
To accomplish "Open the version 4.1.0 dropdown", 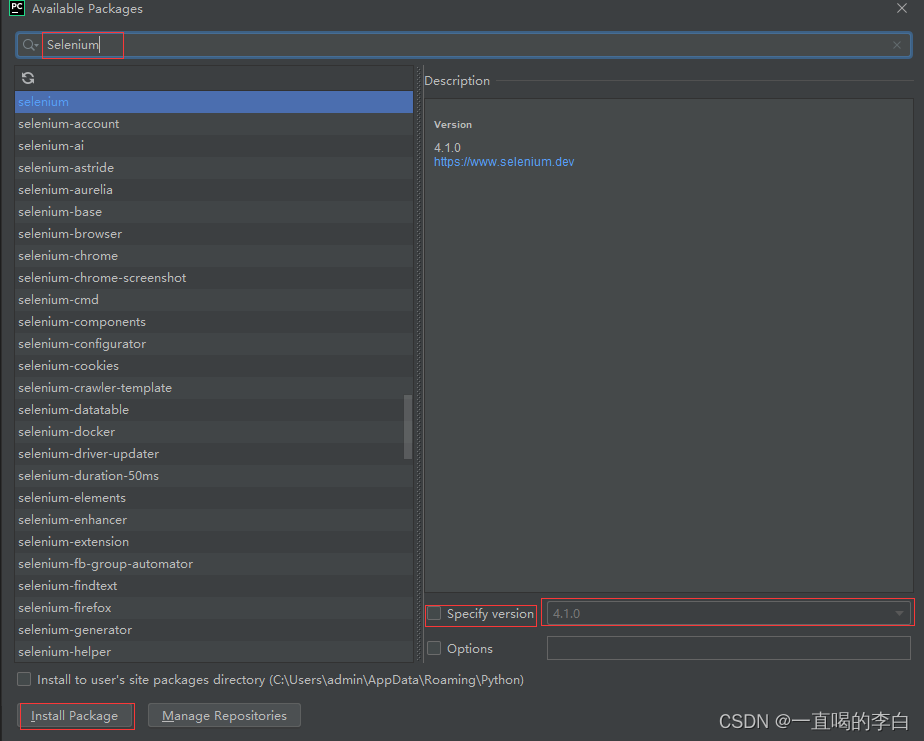I will pos(728,614).
